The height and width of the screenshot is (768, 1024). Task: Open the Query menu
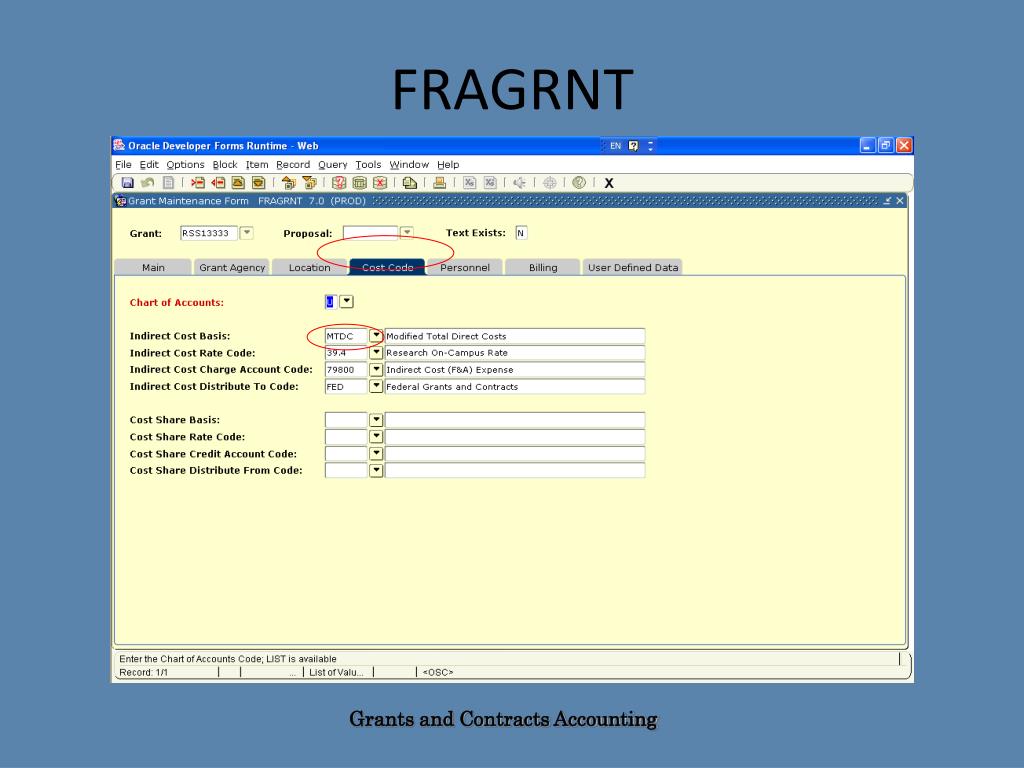(x=332, y=165)
